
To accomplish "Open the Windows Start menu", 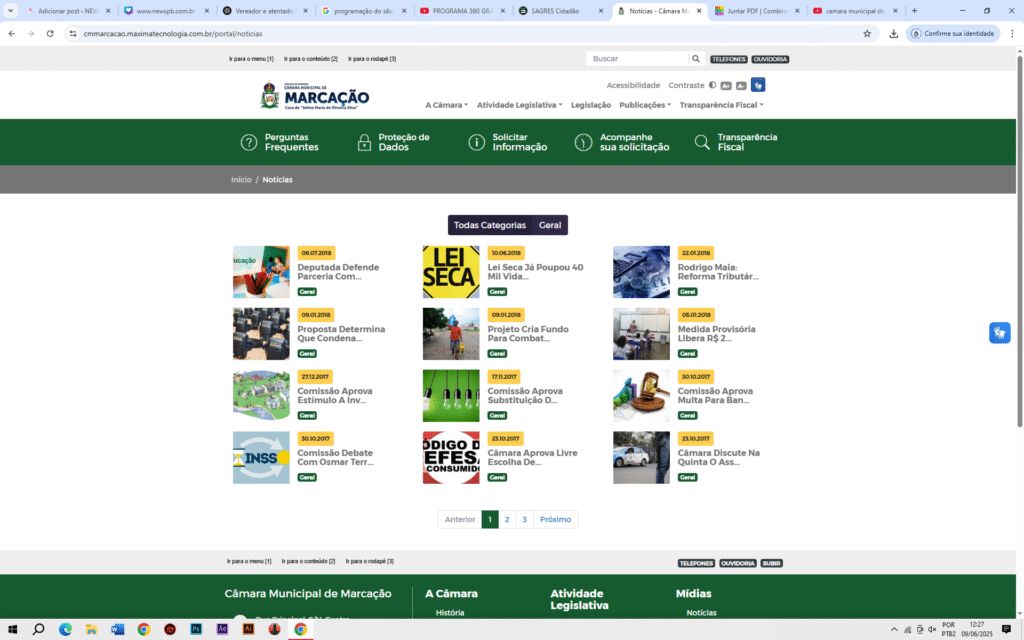I will 12,630.
